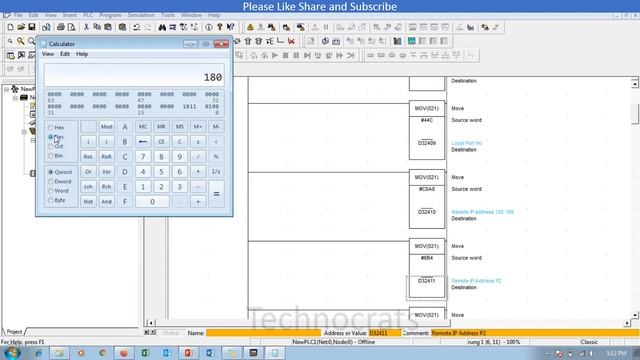Click the New file icon in toolbar
The image size is (640, 360).
(10, 27)
